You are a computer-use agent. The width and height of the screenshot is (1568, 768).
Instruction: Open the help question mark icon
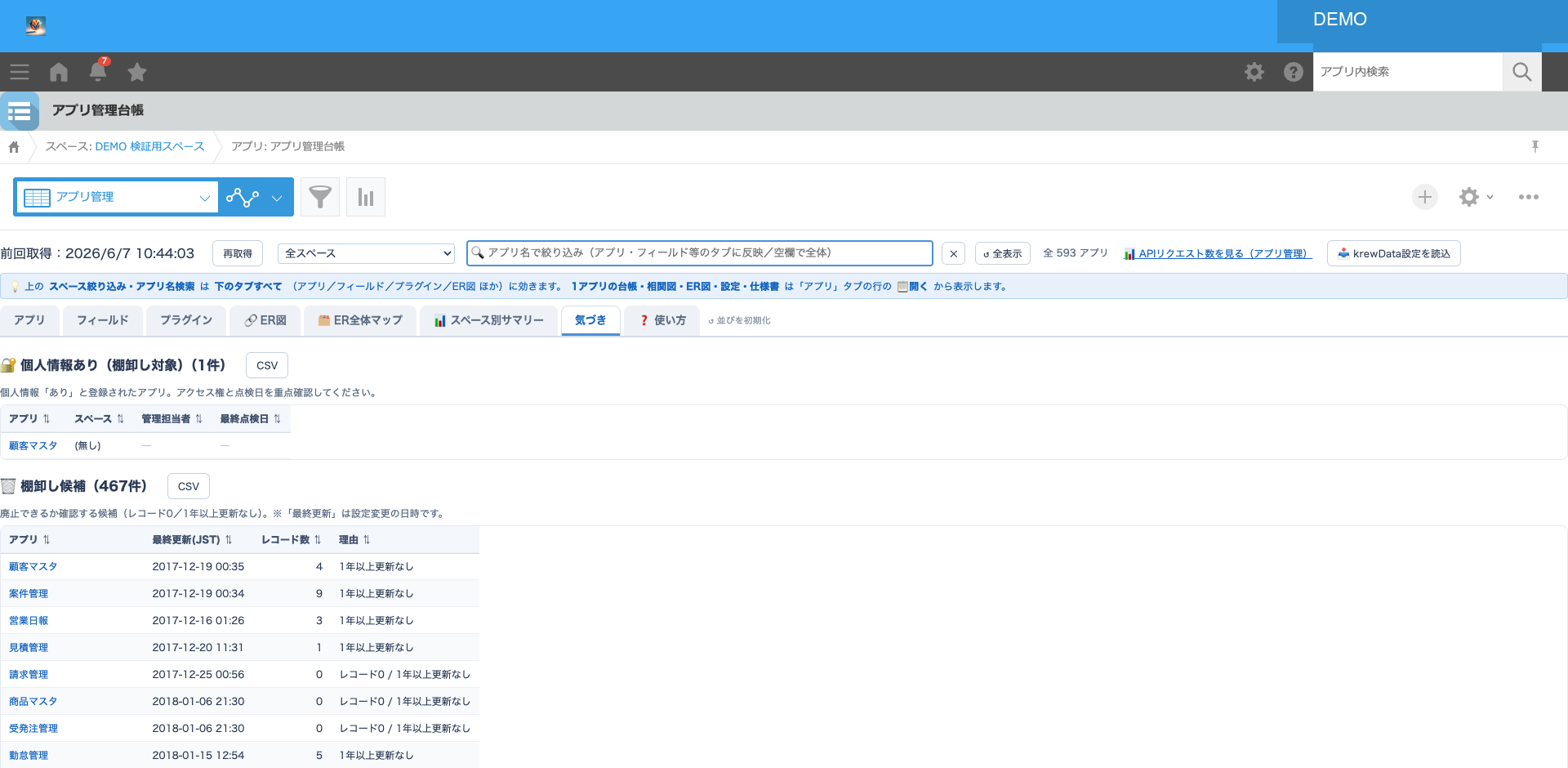(x=1294, y=72)
